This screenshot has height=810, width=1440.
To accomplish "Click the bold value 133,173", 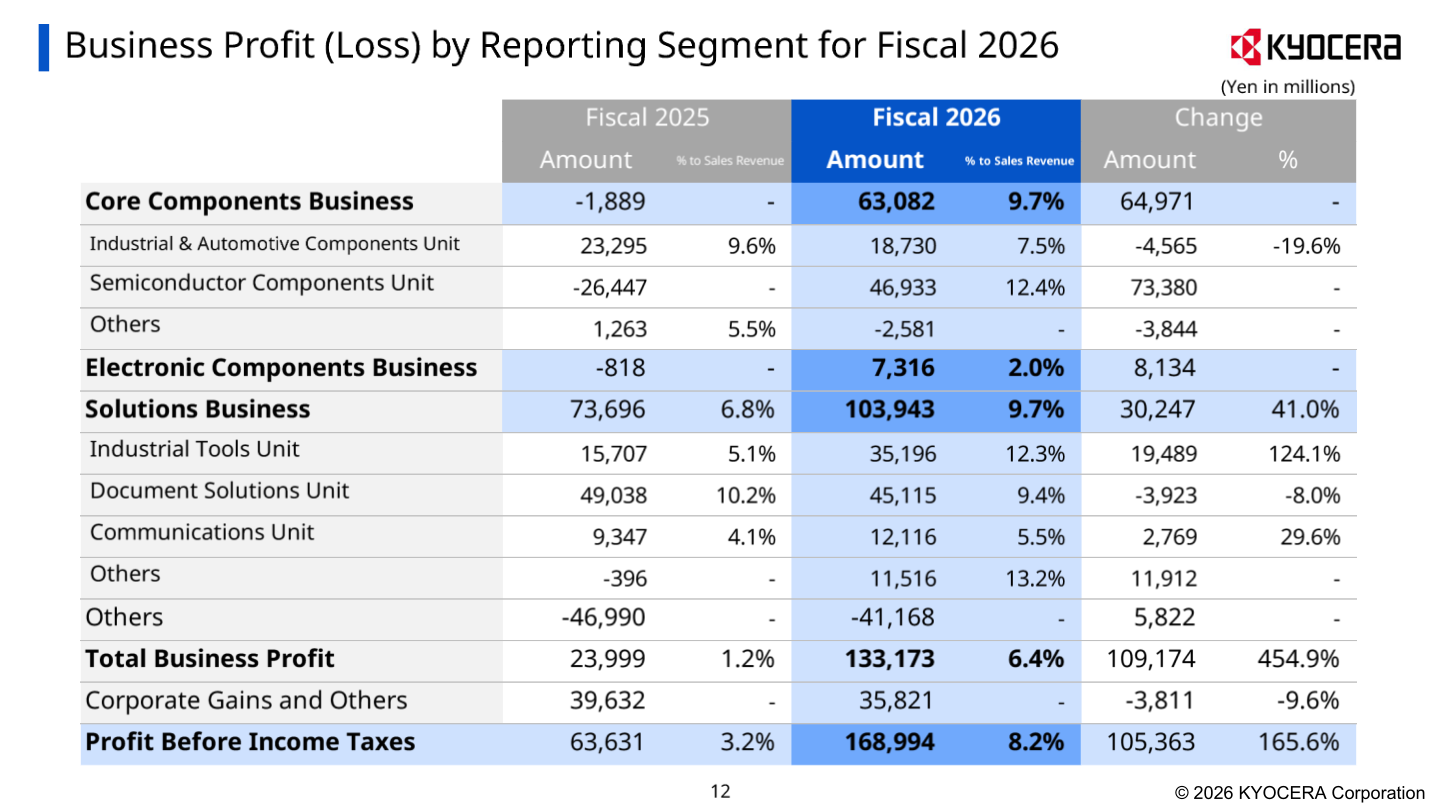I will point(890,659).
